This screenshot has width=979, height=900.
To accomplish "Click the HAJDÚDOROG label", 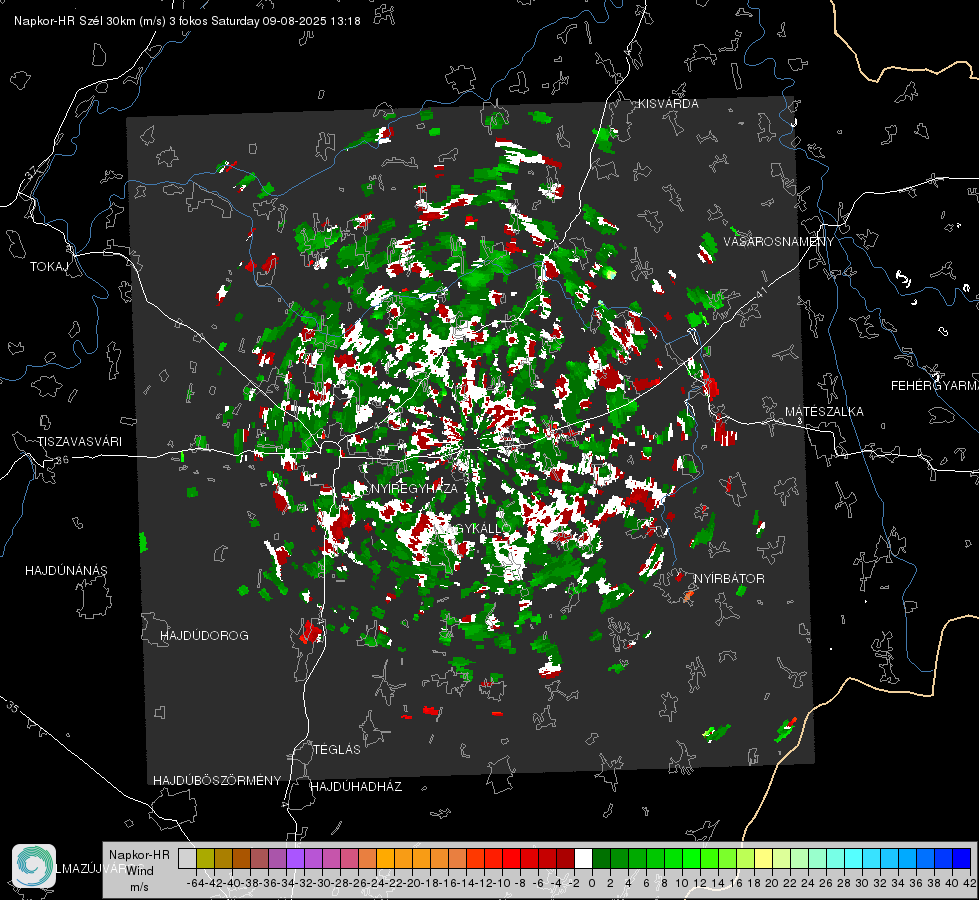I will click(x=204, y=636).
